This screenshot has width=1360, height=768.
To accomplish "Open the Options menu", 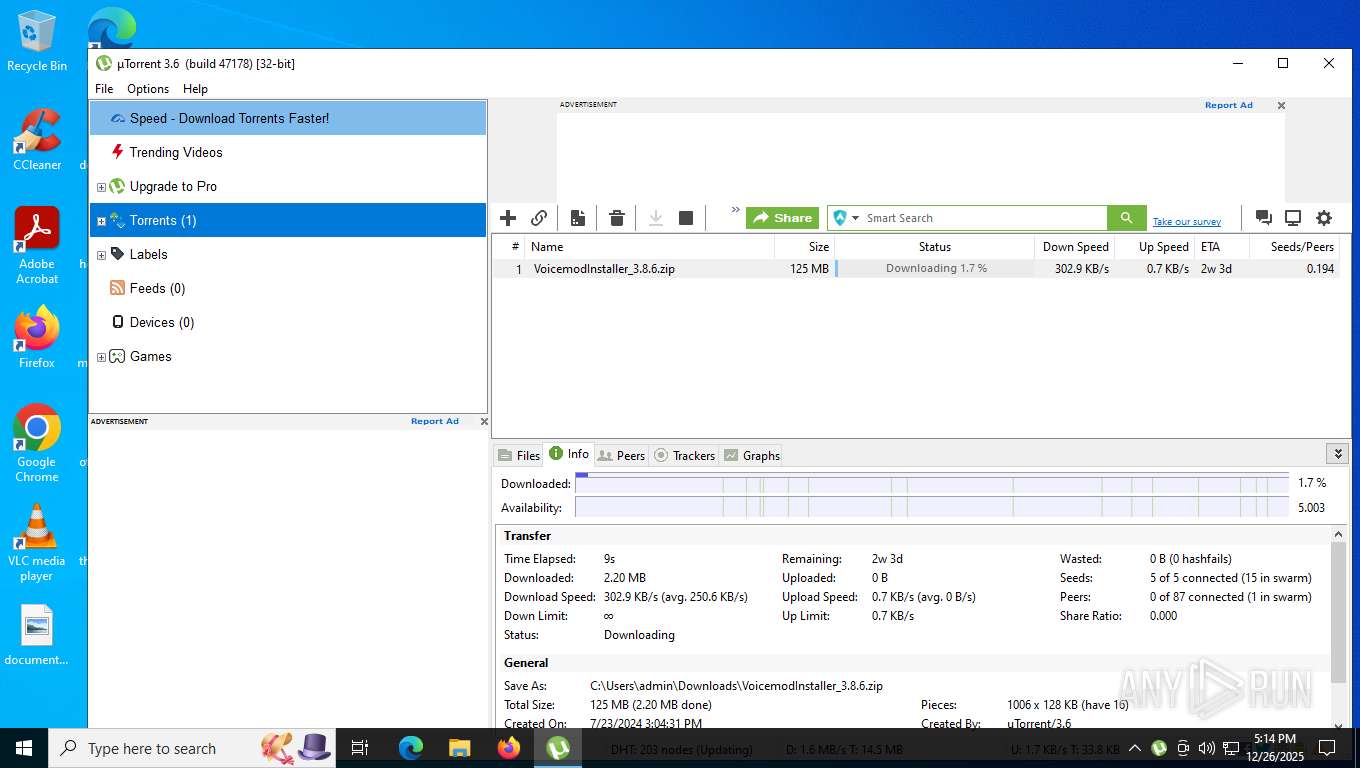I will (148, 89).
